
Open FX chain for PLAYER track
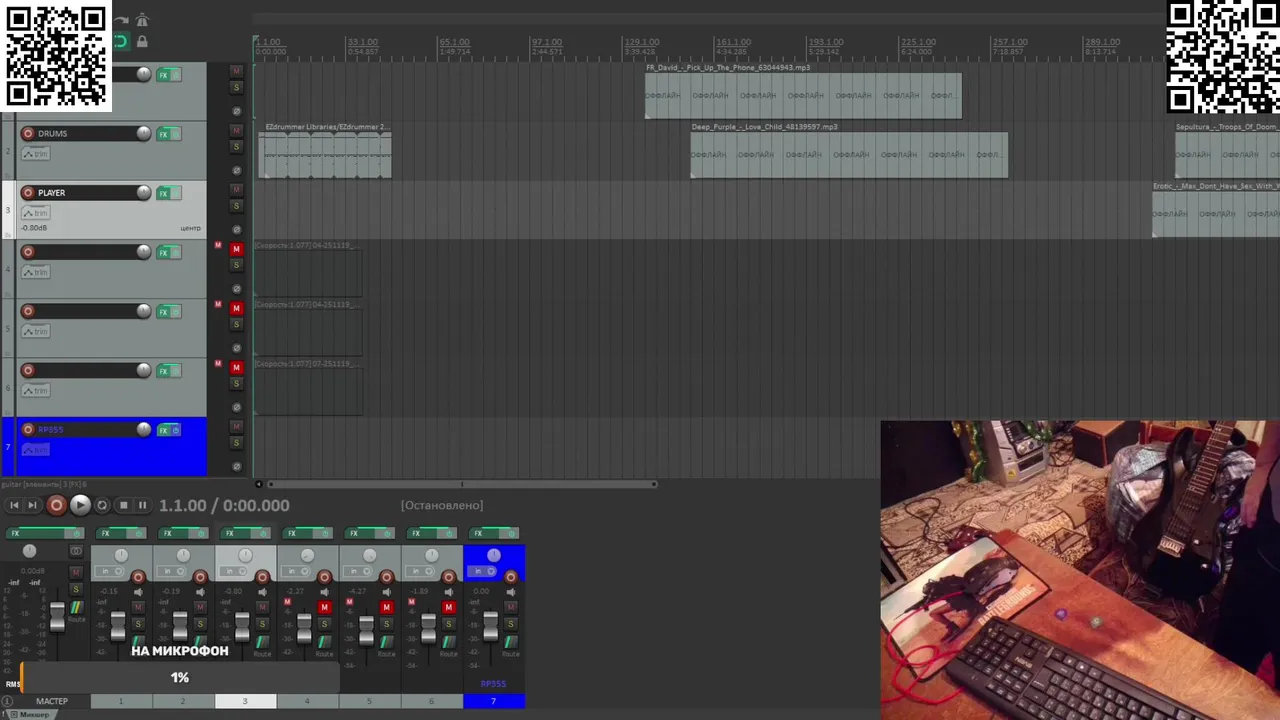coord(163,193)
